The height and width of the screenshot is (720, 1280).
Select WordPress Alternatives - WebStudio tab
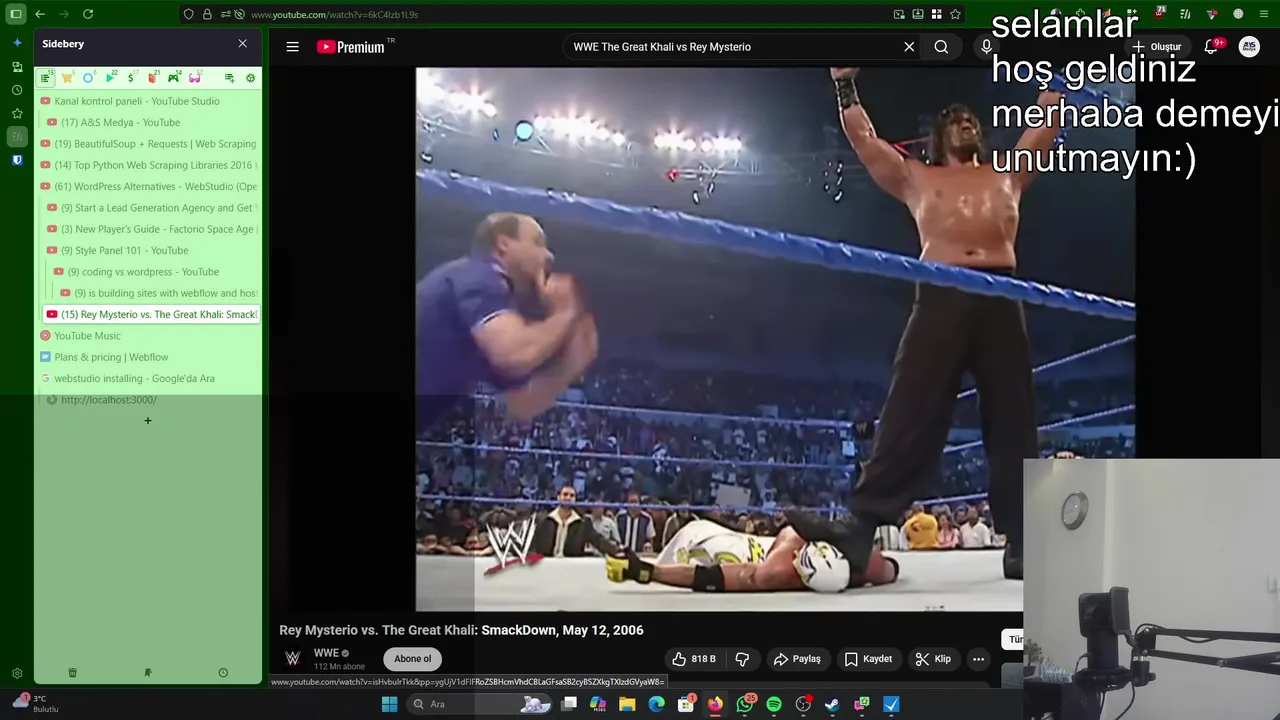148,186
